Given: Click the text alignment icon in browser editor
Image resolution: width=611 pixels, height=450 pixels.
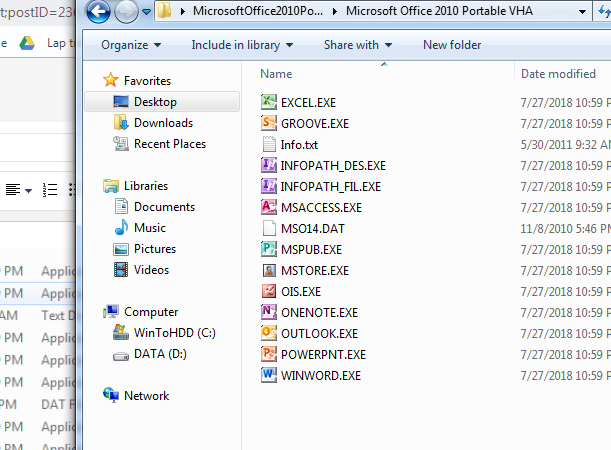Looking at the screenshot, I should [13, 190].
